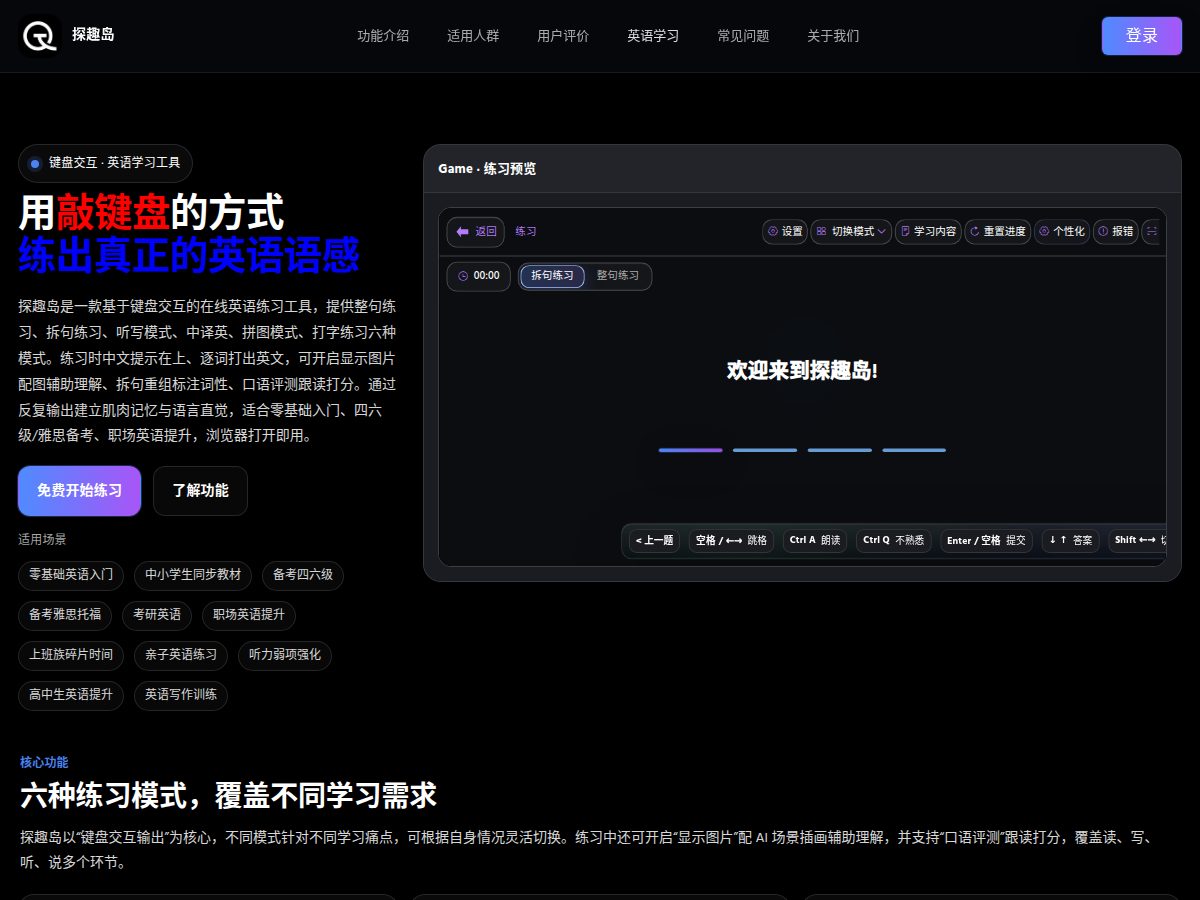Click the 返回 back arrow button
The height and width of the screenshot is (900, 1200).
click(476, 231)
